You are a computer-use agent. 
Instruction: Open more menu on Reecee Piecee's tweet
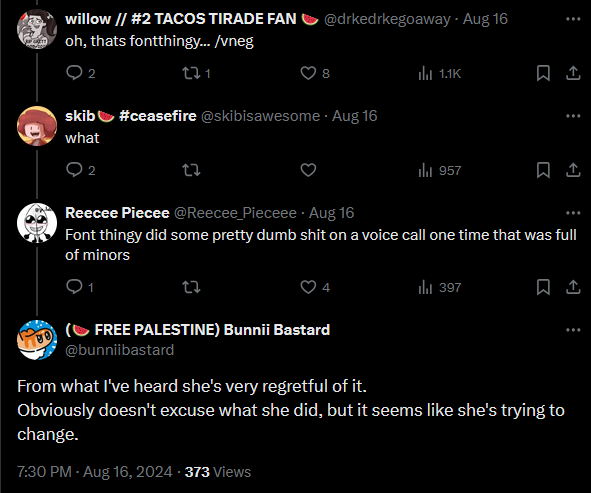pos(573,213)
